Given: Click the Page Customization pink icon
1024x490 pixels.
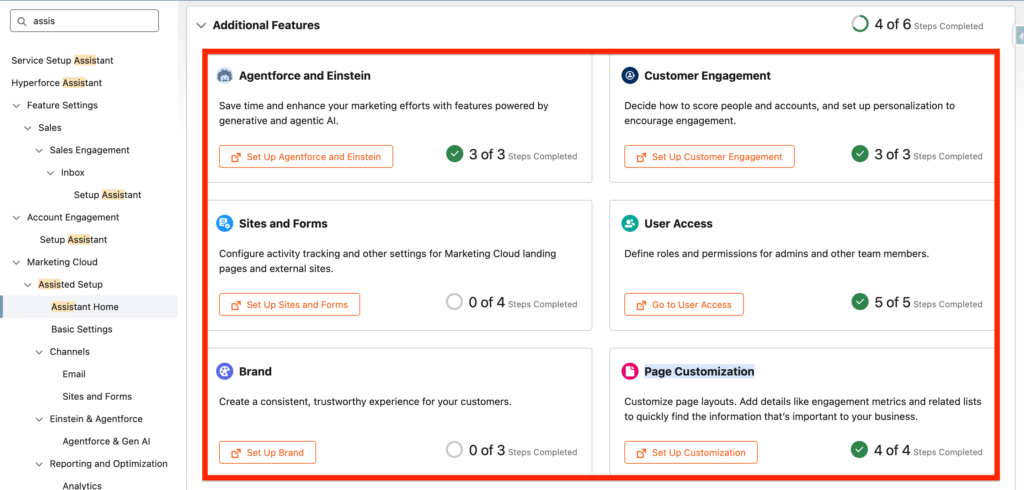Looking at the screenshot, I should [630, 372].
